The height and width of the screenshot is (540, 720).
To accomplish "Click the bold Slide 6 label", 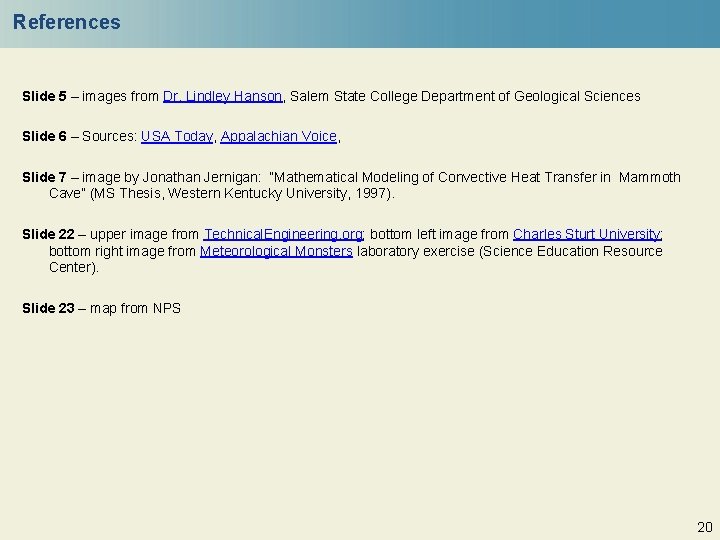I will [44, 137].
